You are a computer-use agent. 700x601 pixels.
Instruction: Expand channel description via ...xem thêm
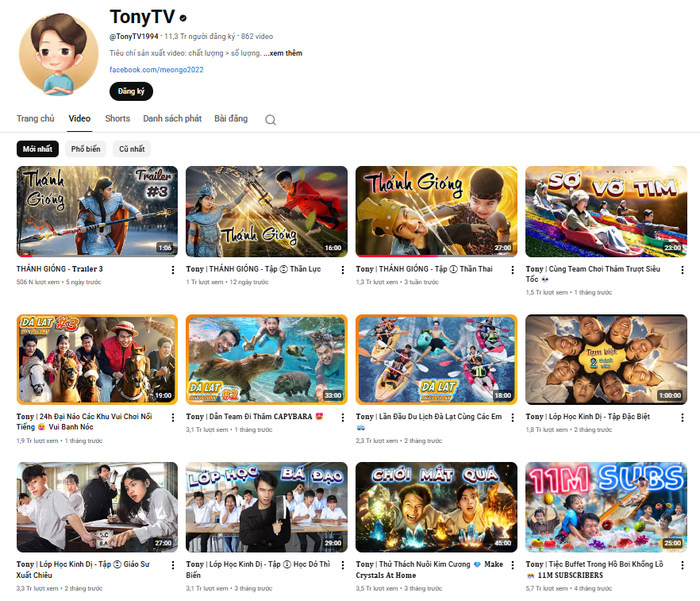(283, 53)
